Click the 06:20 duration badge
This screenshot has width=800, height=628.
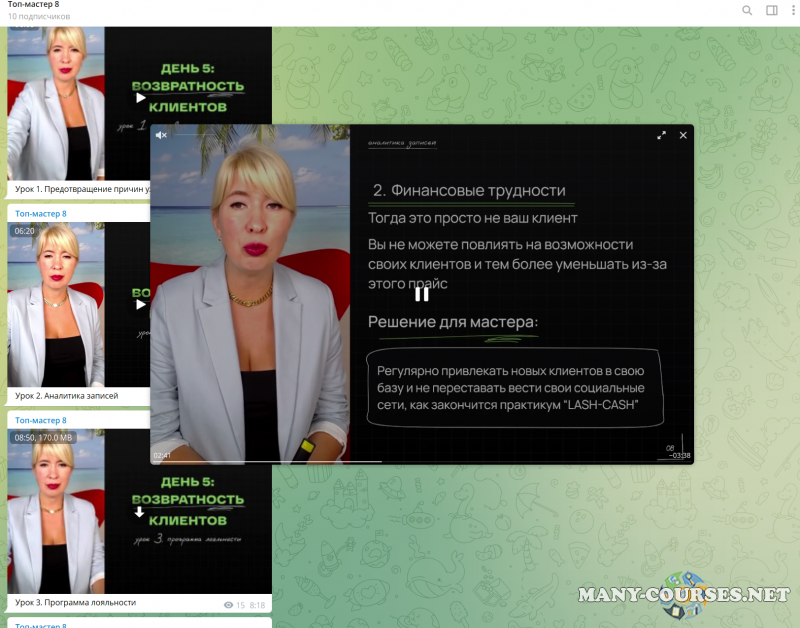click(x=23, y=231)
